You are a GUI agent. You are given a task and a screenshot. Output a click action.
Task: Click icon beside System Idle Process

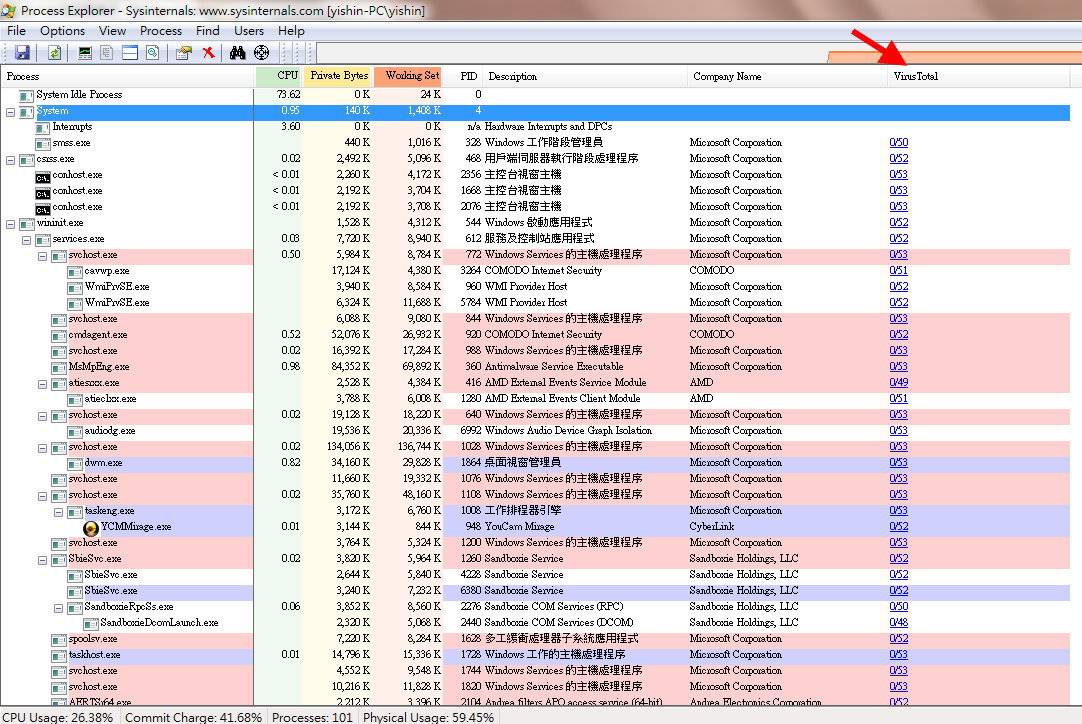[x=26, y=96]
